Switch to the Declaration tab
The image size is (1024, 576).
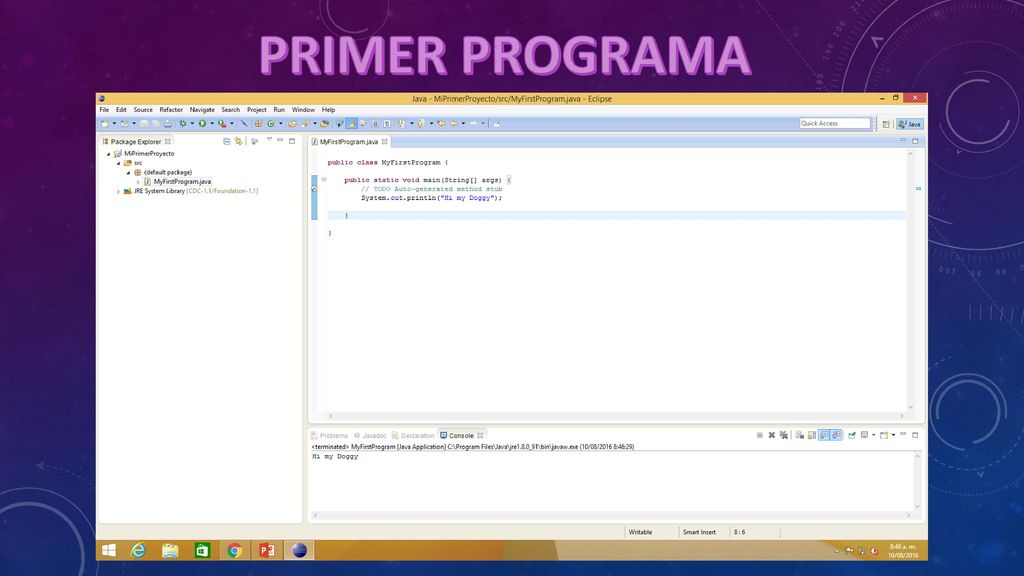point(413,436)
